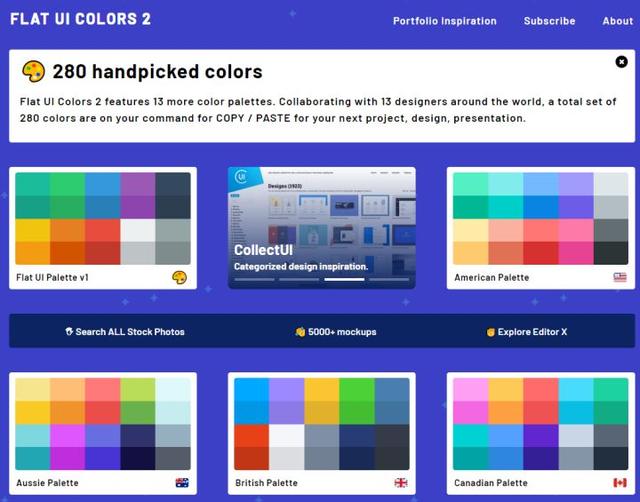Open Aussie Palette title
This screenshot has width=640, height=502.
coord(47,483)
